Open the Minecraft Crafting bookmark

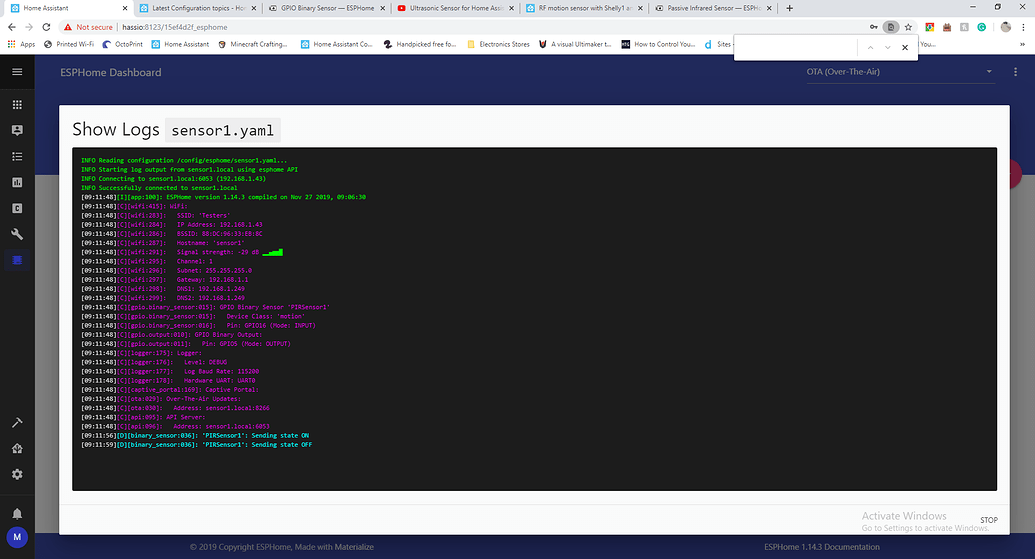[252, 44]
